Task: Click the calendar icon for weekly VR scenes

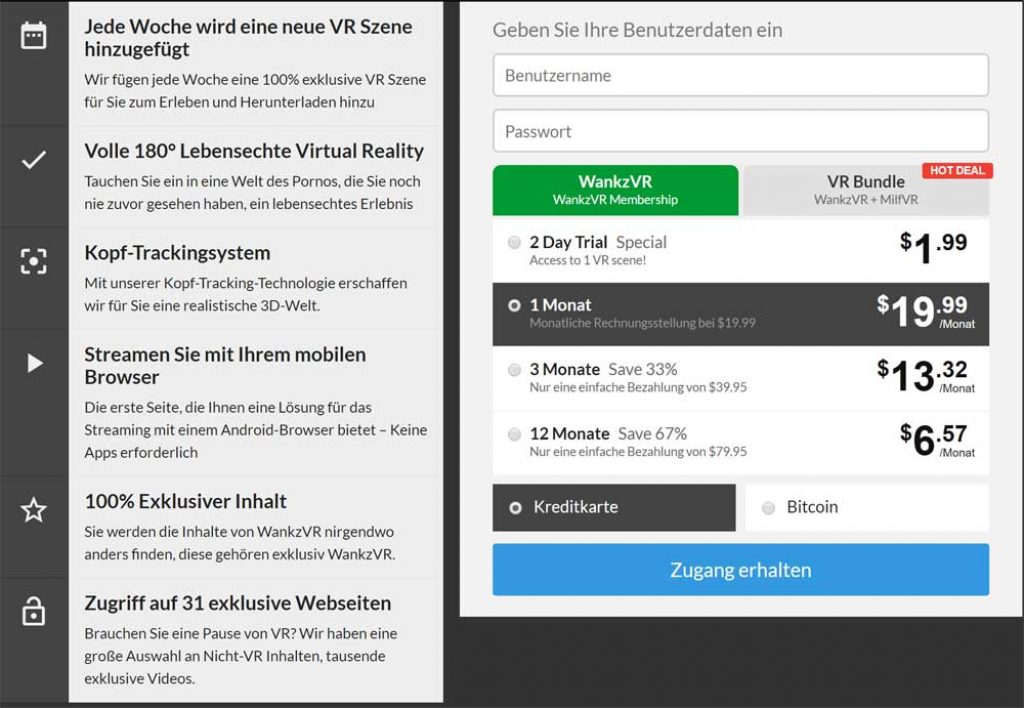Action: tap(34, 36)
